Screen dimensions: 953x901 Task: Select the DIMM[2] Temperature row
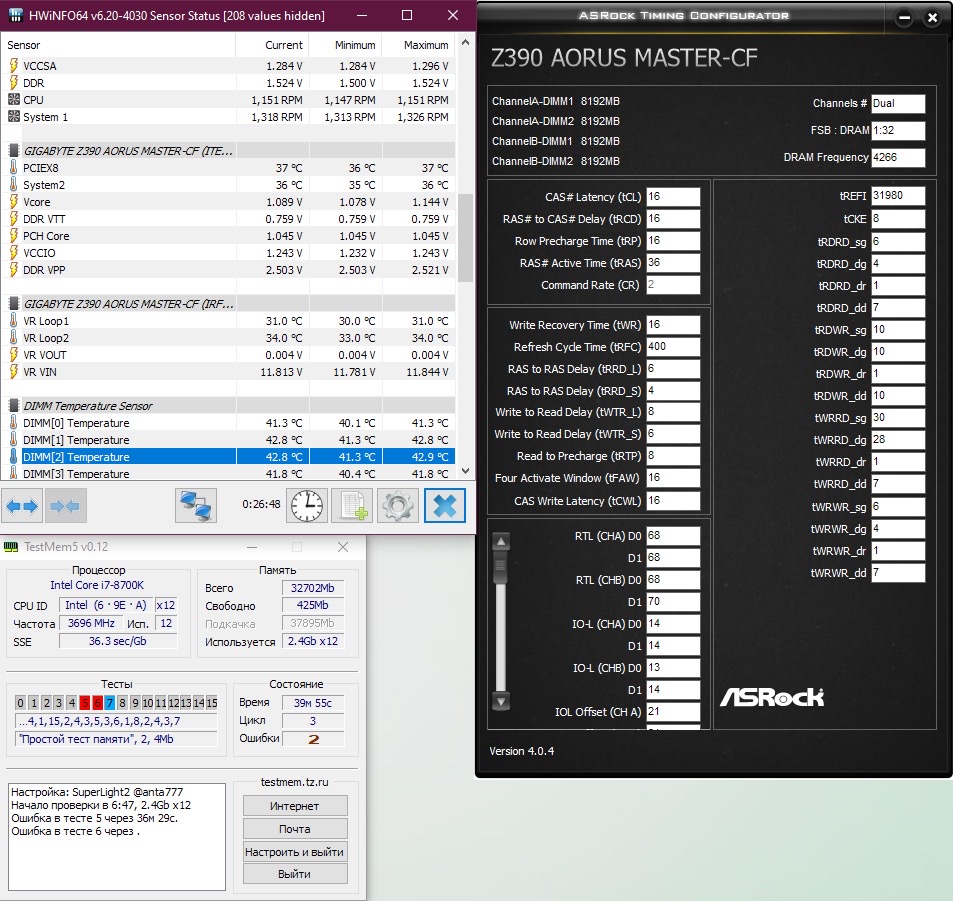click(228, 457)
